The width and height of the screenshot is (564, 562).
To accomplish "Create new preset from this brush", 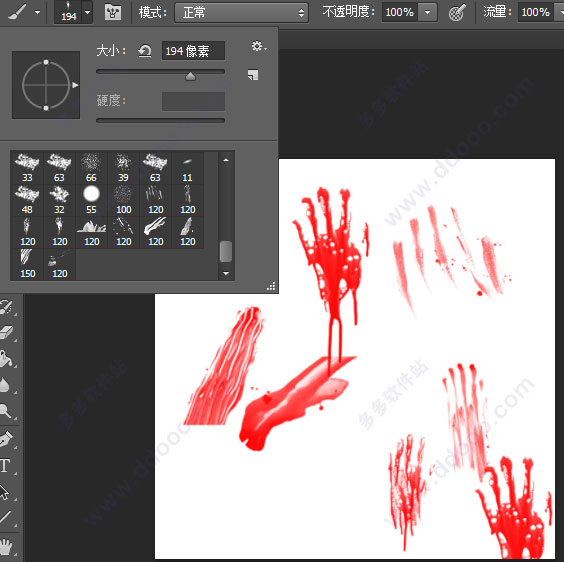I will [253, 75].
